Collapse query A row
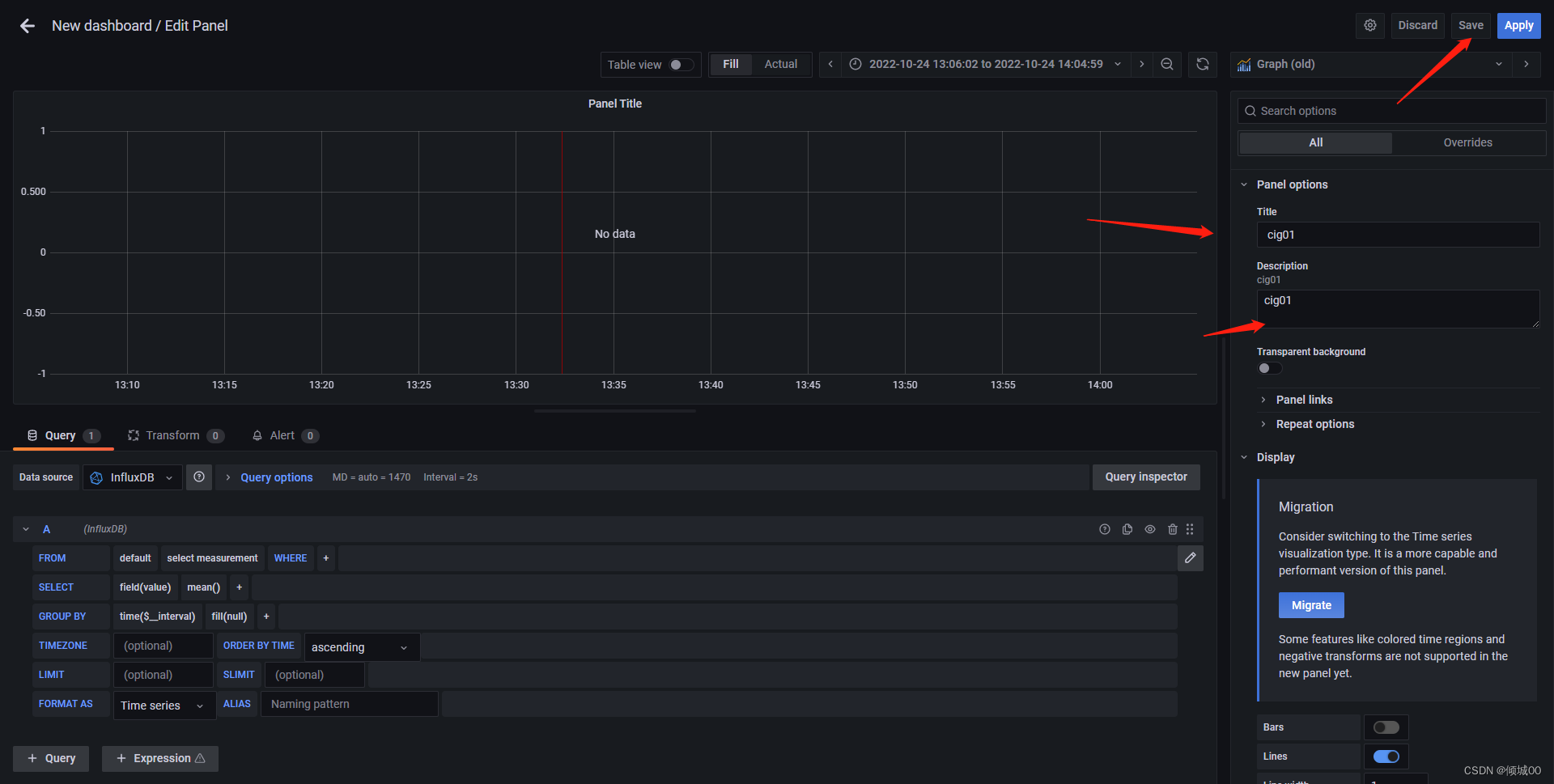The image size is (1554, 784). 26,529
